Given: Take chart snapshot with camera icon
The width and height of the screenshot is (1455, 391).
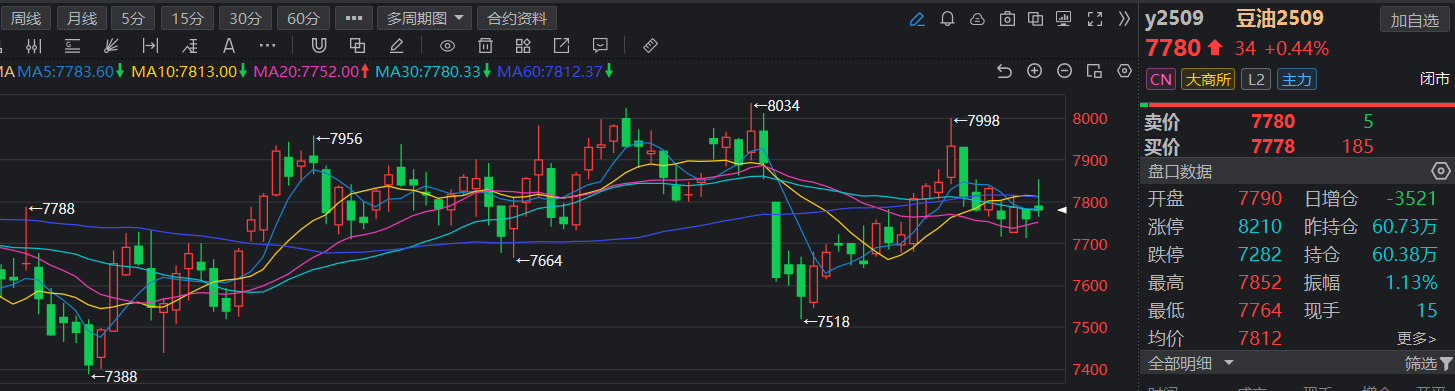Looking at the screenshot, I should (1007, 18).
